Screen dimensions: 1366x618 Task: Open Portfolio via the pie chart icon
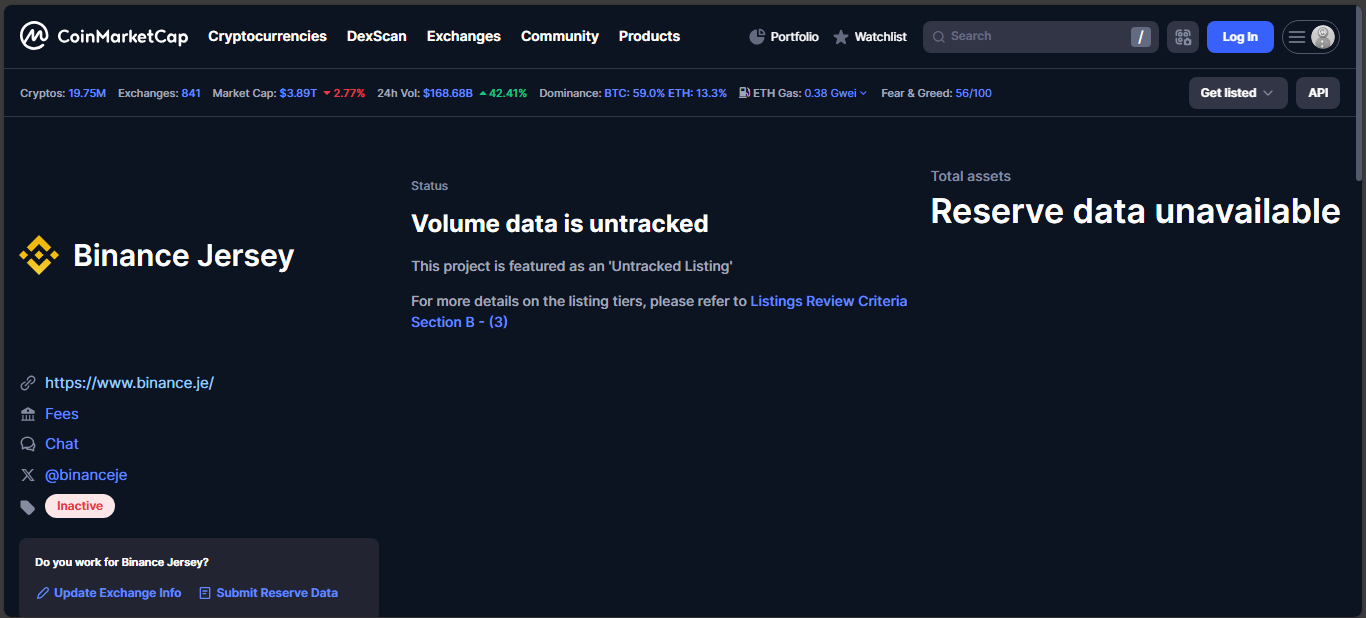point(757,37)
